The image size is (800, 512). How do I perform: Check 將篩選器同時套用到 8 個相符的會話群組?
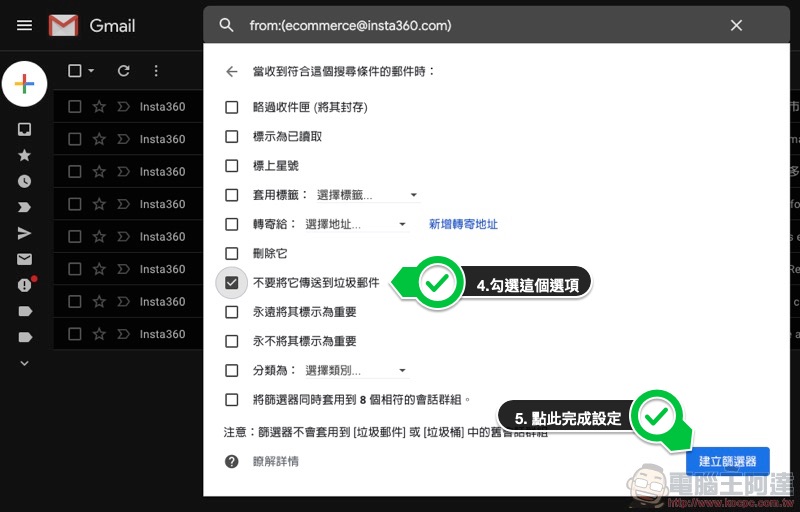[232, 399]
